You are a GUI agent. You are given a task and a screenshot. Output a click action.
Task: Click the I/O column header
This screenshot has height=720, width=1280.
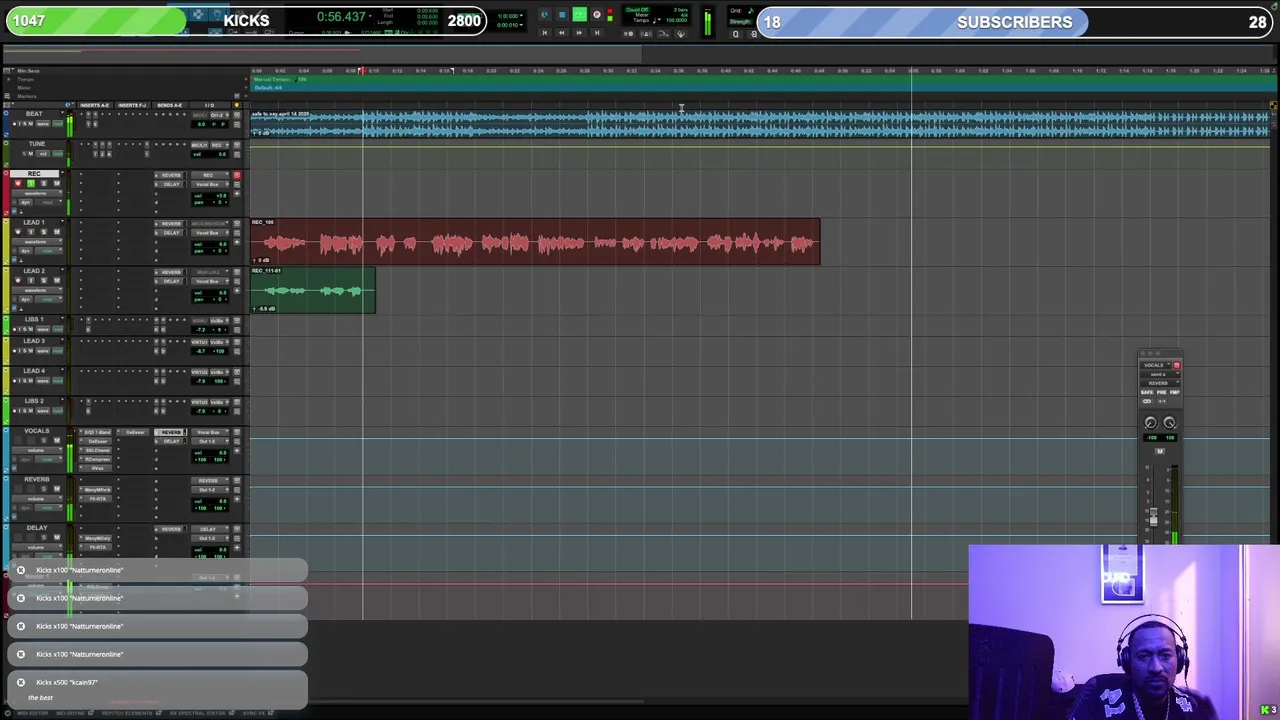[x=209, y=105]
